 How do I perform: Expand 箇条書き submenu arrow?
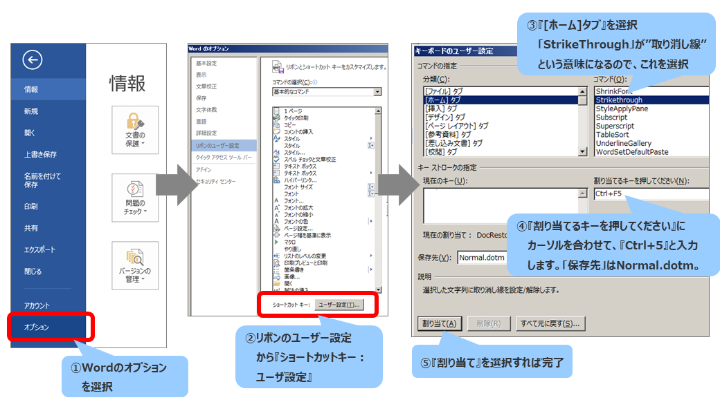click(371, 270)
